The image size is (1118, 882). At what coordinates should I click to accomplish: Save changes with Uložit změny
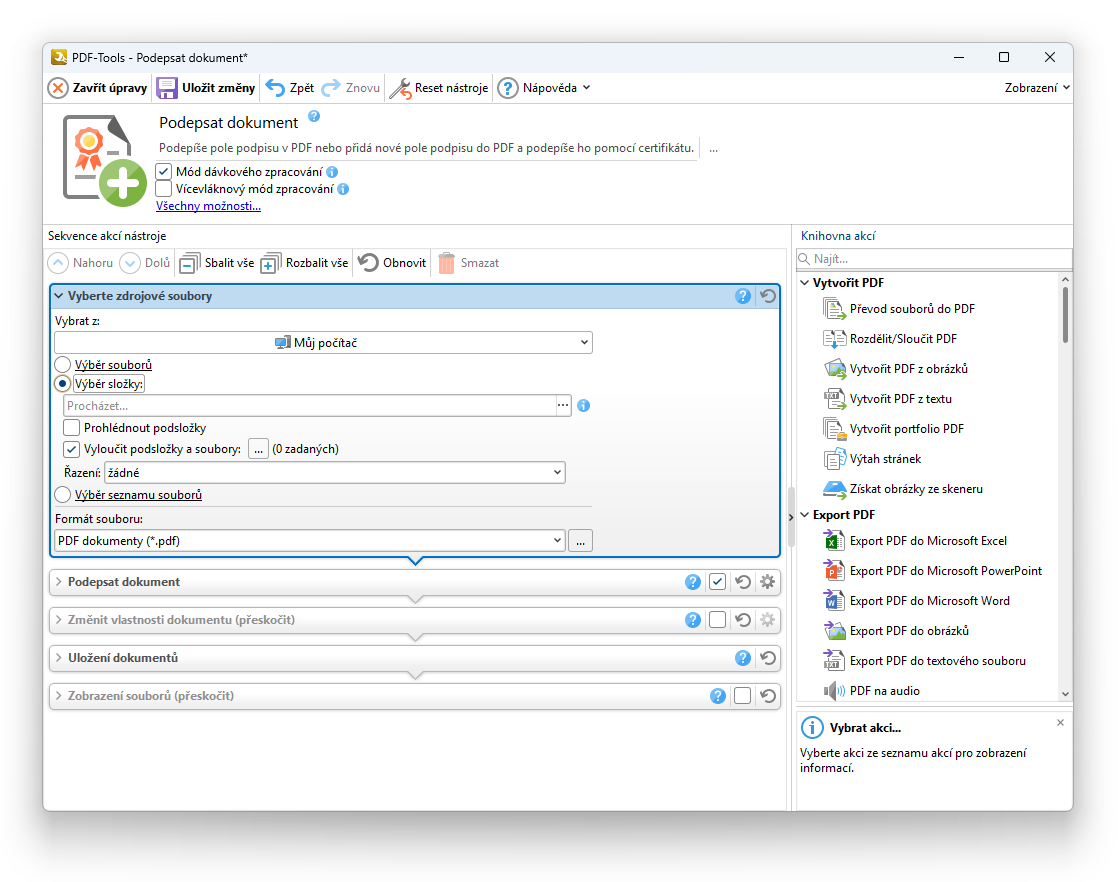pos(206,88)
